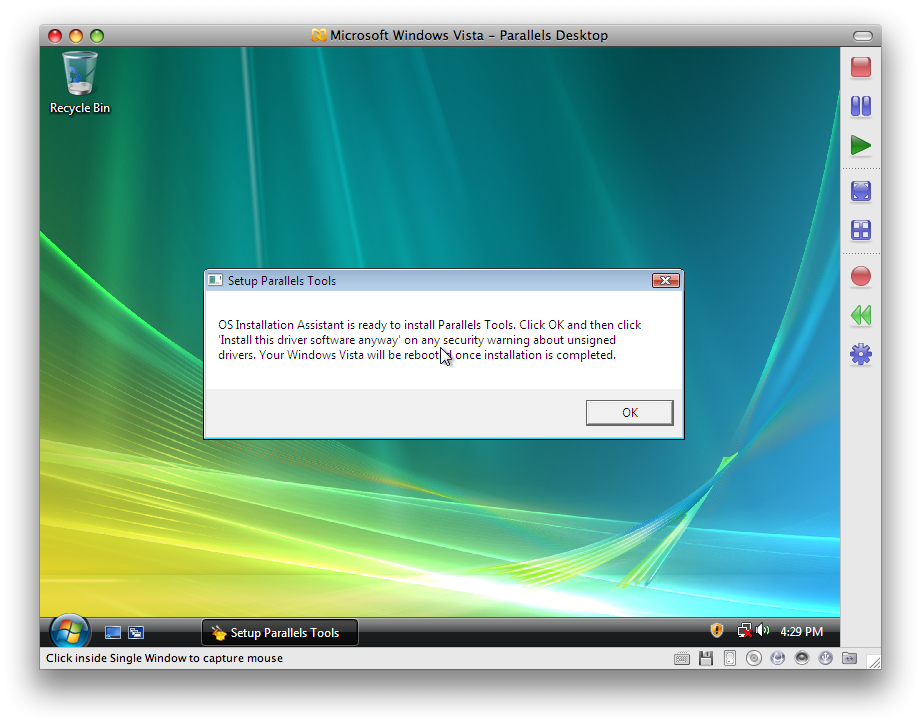The width and height of the screenshot is (921, 724).
Task: Click the 4:29 PM clock
Action: pyautogui.click(x=801, y=632)
